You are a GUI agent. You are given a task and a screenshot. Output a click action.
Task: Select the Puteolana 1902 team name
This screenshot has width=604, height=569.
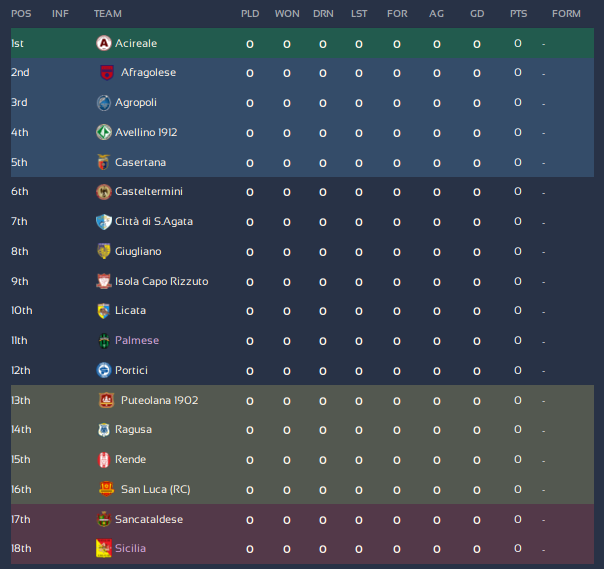coord(159,401)
